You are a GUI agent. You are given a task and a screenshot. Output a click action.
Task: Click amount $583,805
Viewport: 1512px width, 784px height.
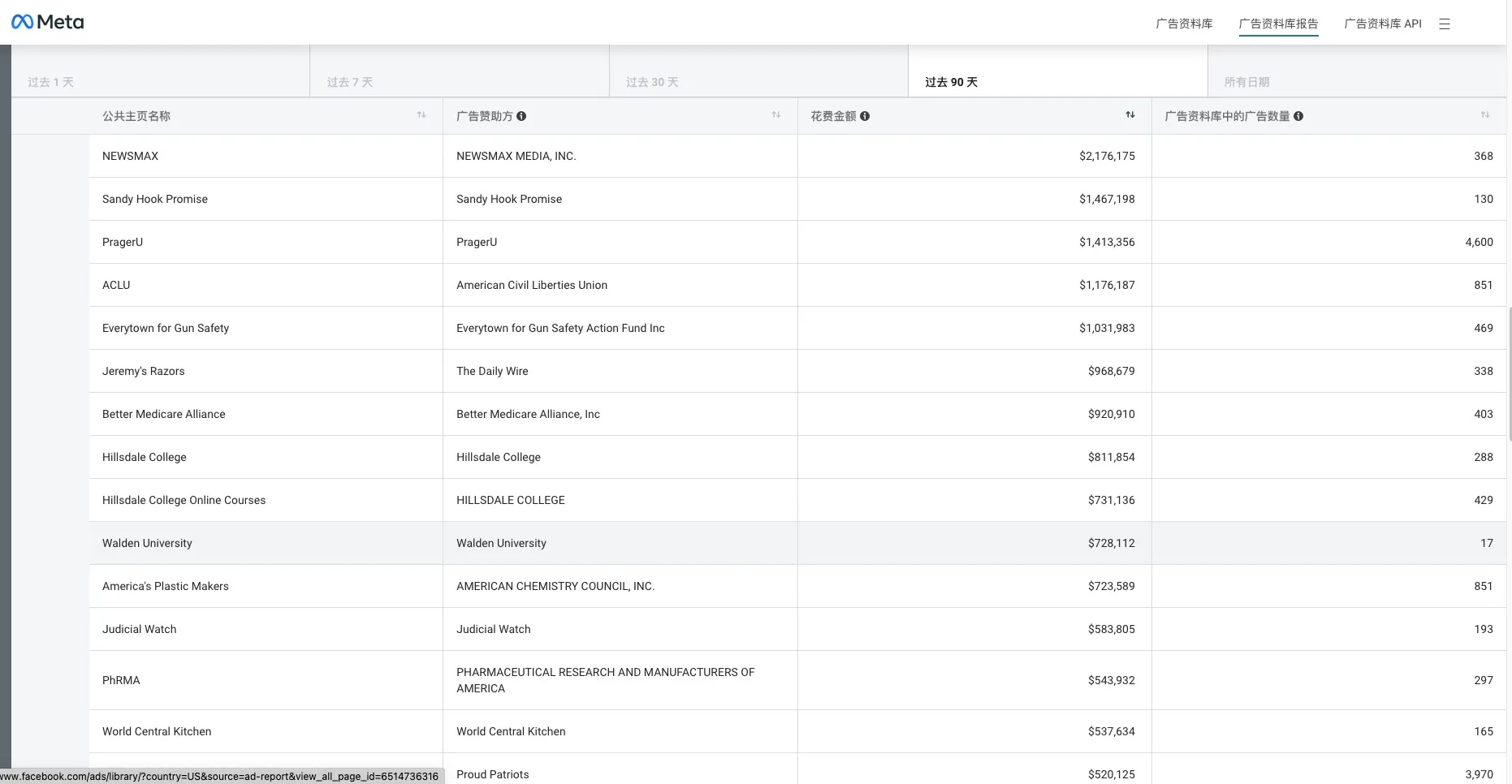(x=1112, y=629)
